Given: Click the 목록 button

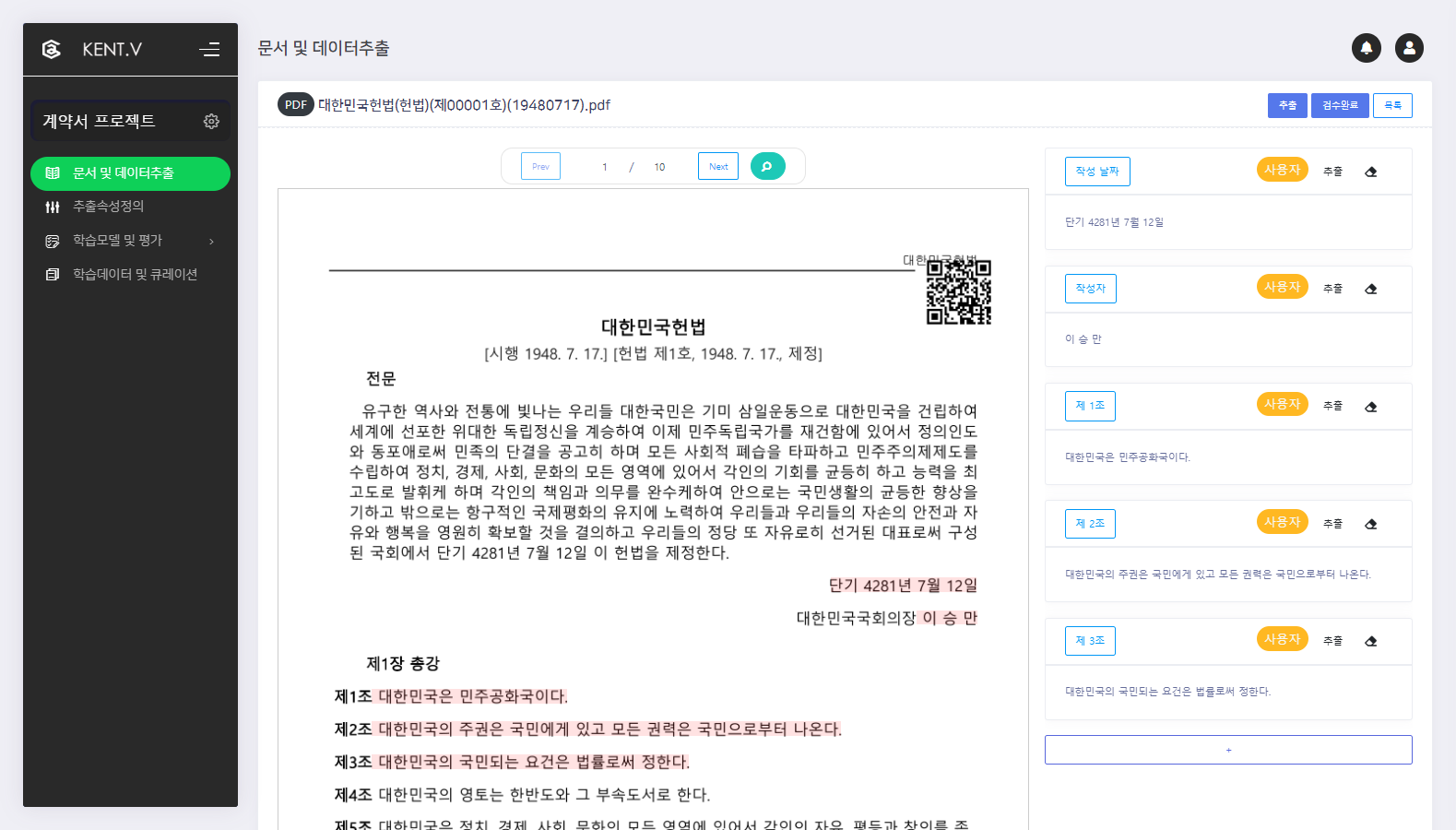Looking at the screenshot, I should pyautogui.click(x=1391, y=105).
